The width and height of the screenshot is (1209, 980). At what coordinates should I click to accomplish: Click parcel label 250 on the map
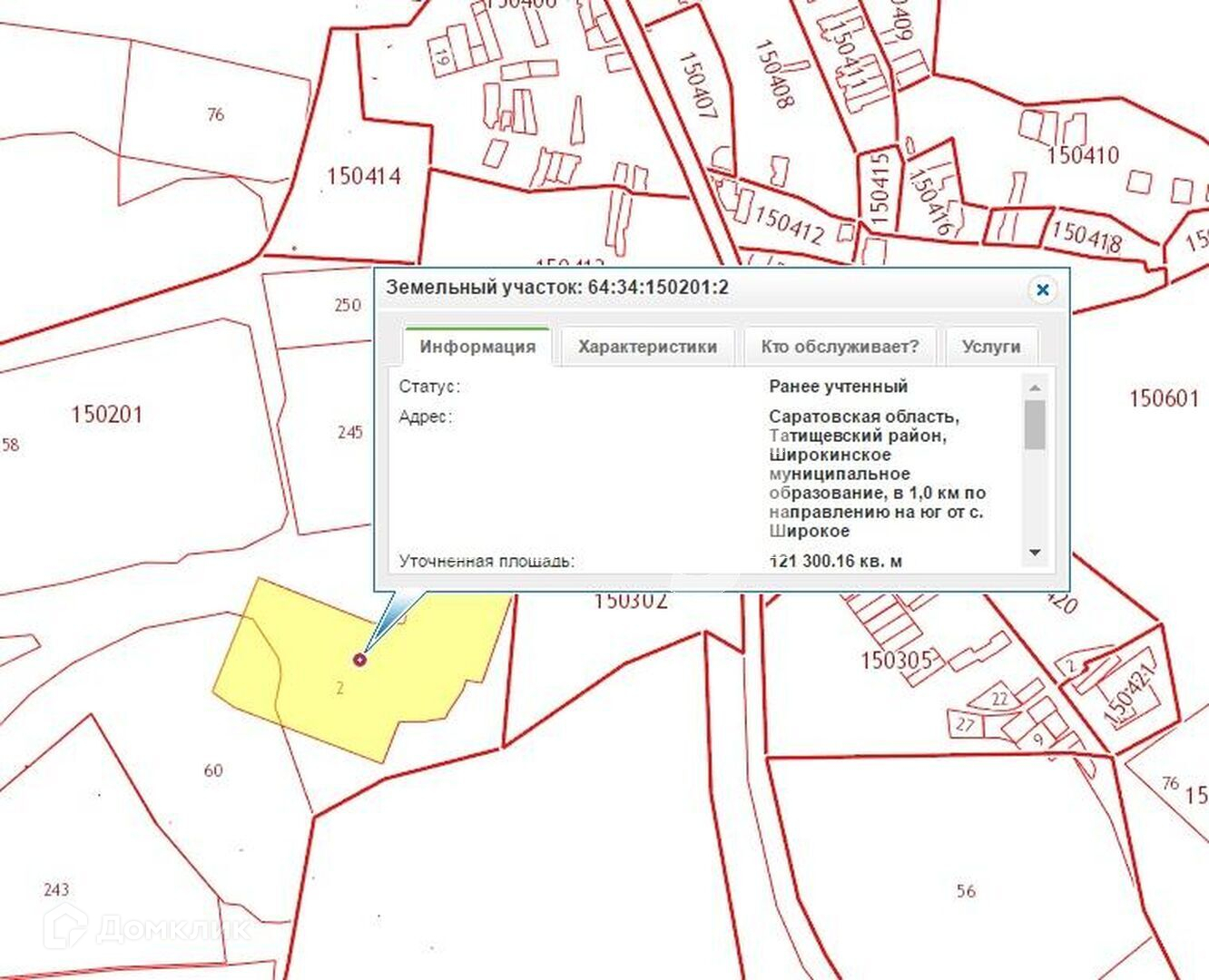347,306
